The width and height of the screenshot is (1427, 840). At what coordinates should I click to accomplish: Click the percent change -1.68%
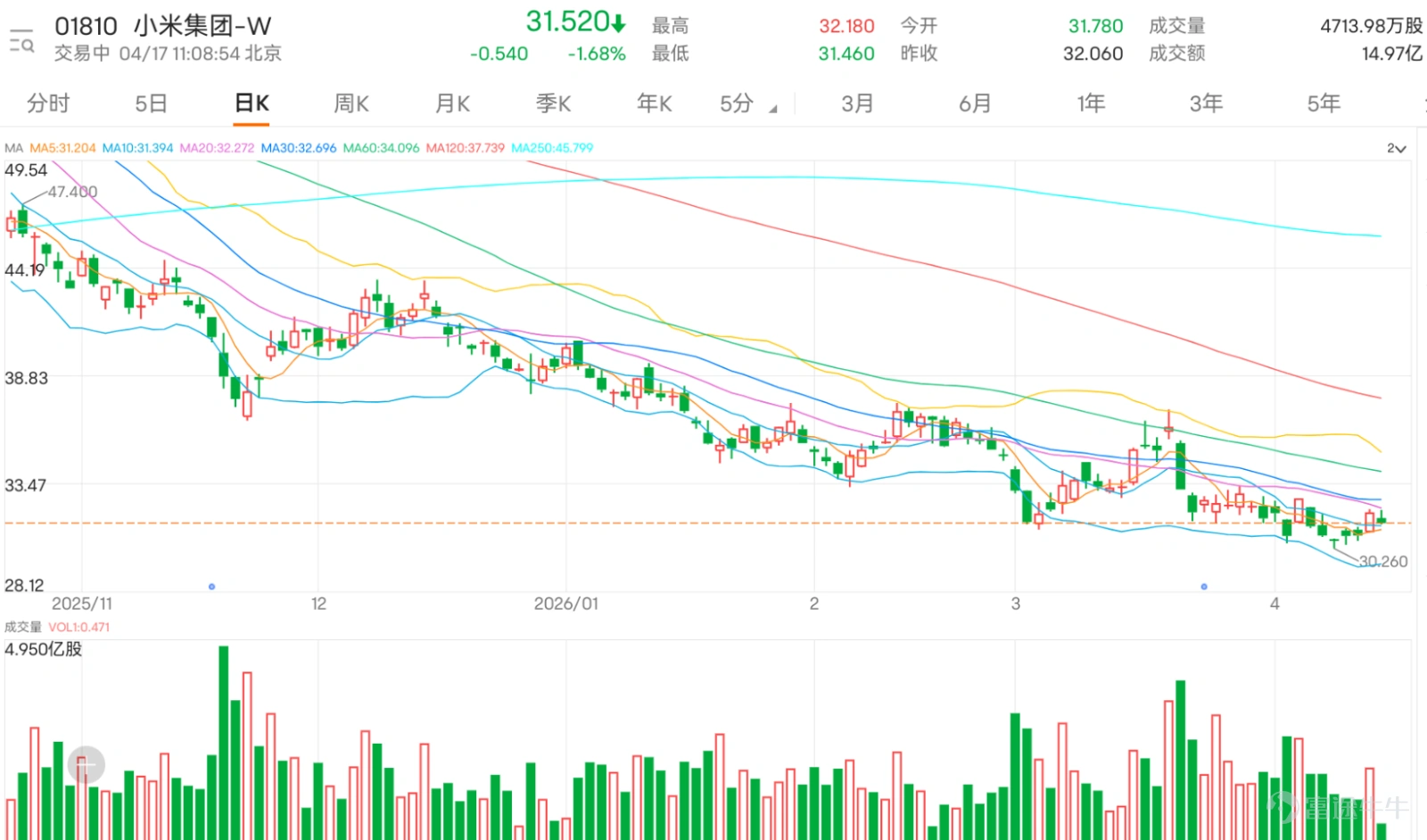coord(597,54)
